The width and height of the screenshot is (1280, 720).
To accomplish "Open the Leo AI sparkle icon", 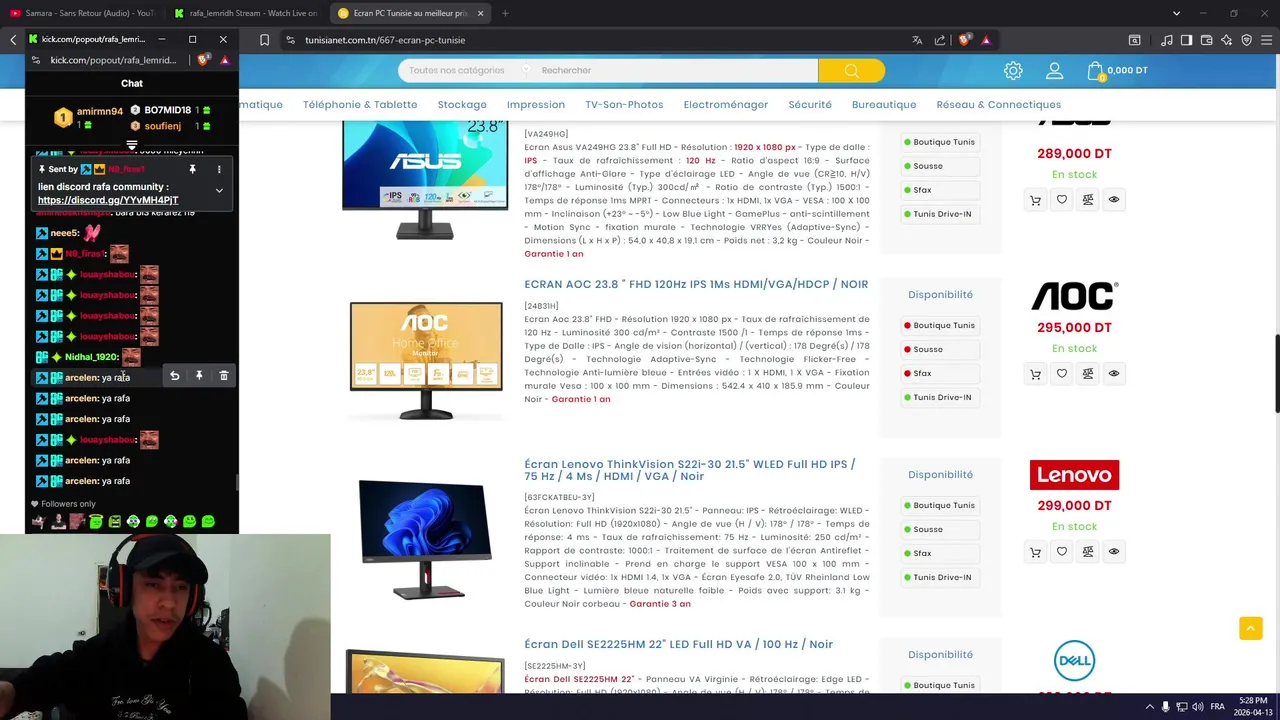I will click(x=1226, y=40).
